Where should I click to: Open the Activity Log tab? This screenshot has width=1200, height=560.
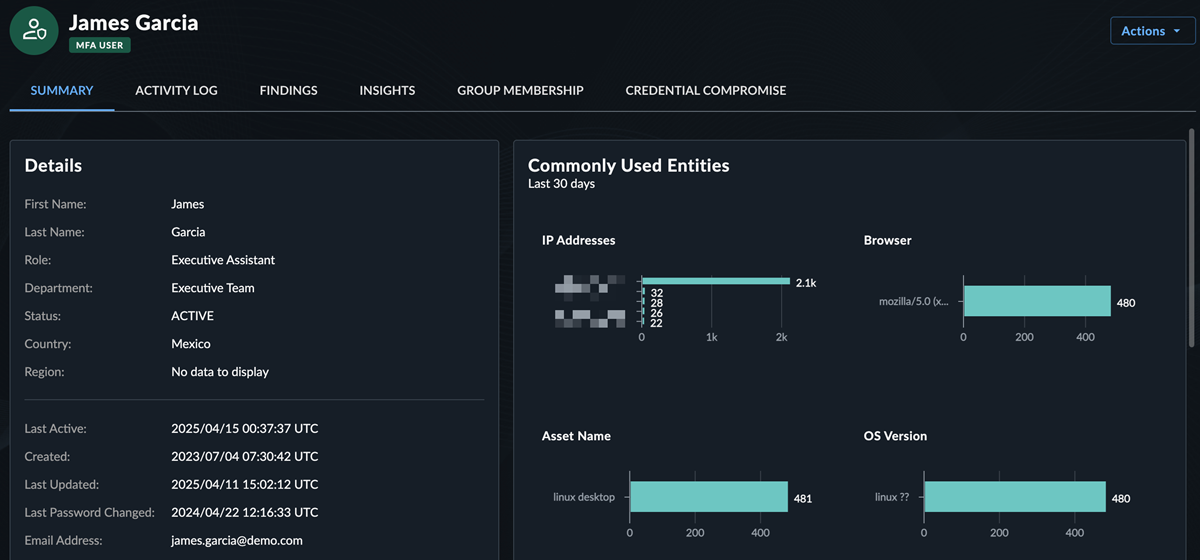[x=176, y=90]
